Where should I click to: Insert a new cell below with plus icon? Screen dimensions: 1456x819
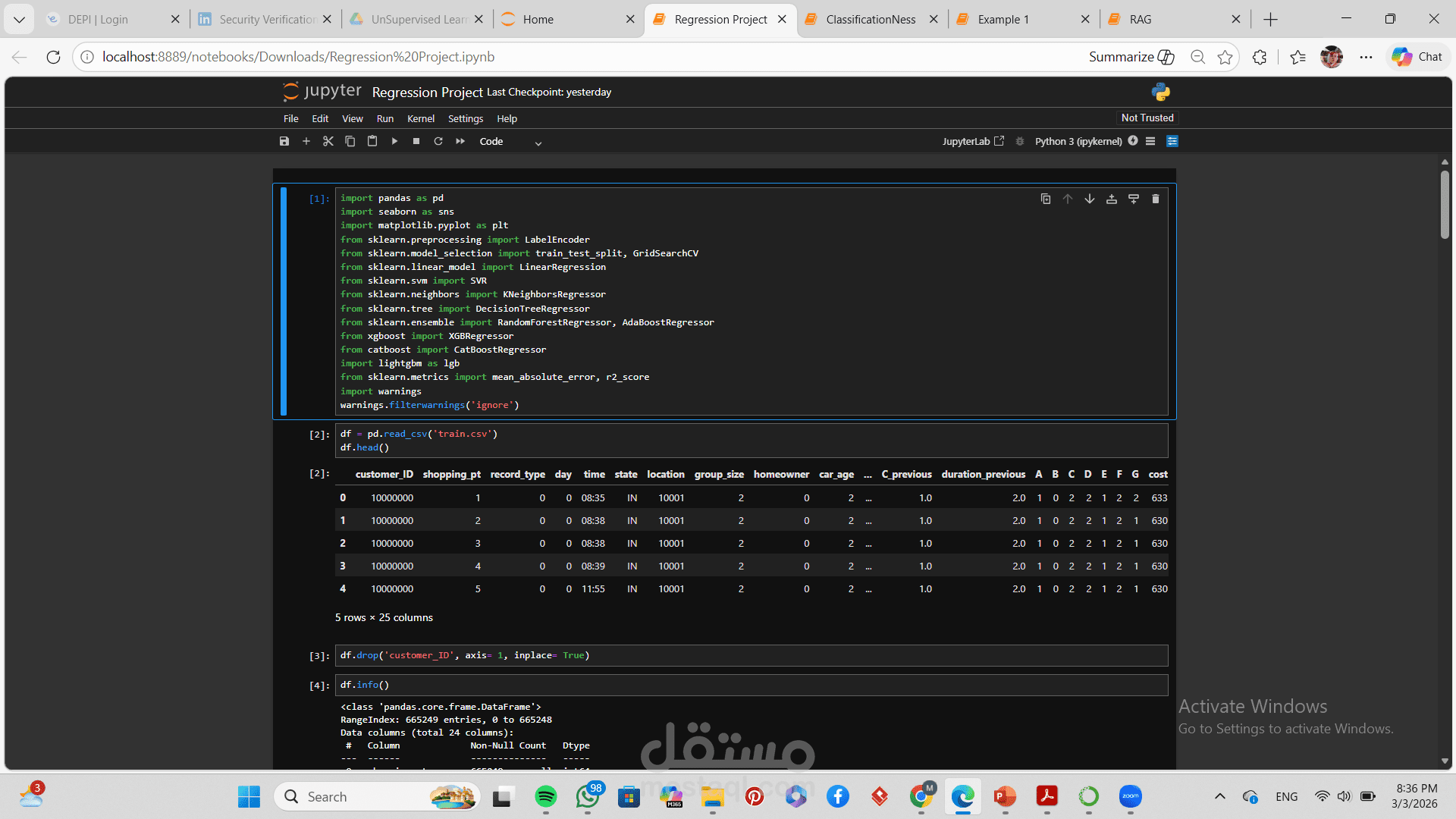click(306, 141)
